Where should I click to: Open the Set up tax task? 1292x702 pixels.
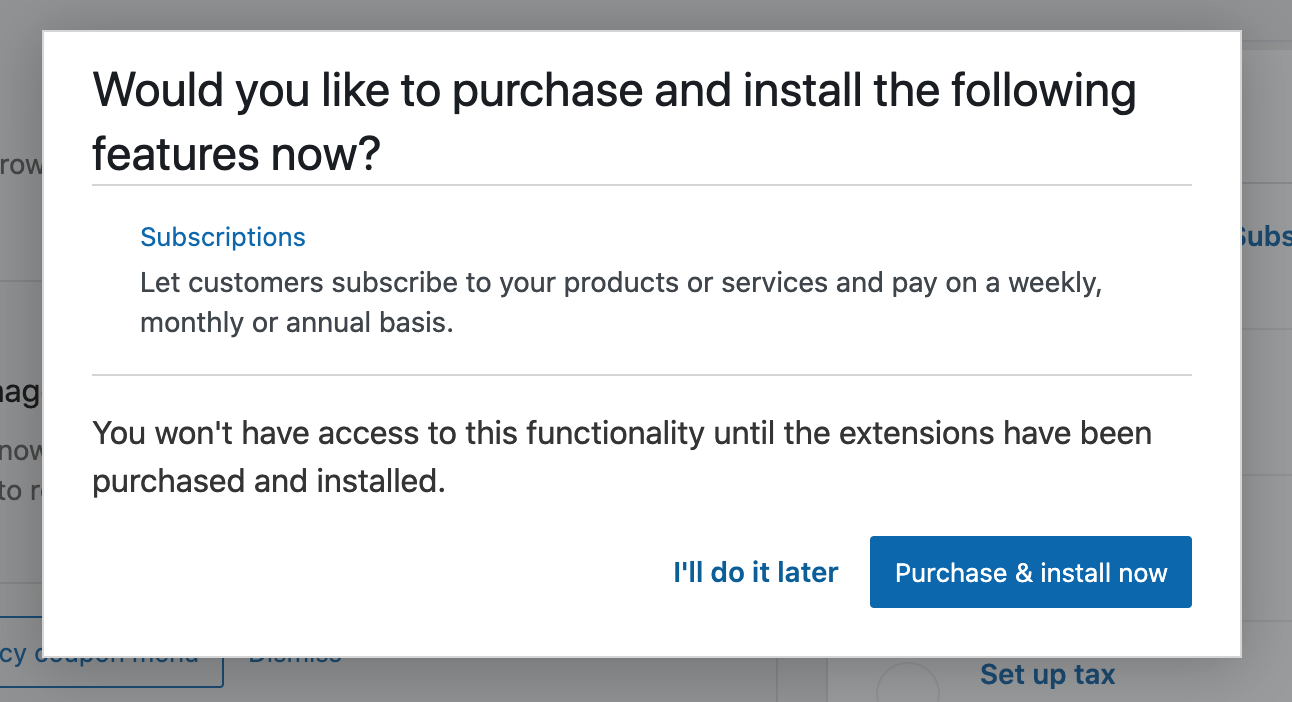tap(1047, 675)
